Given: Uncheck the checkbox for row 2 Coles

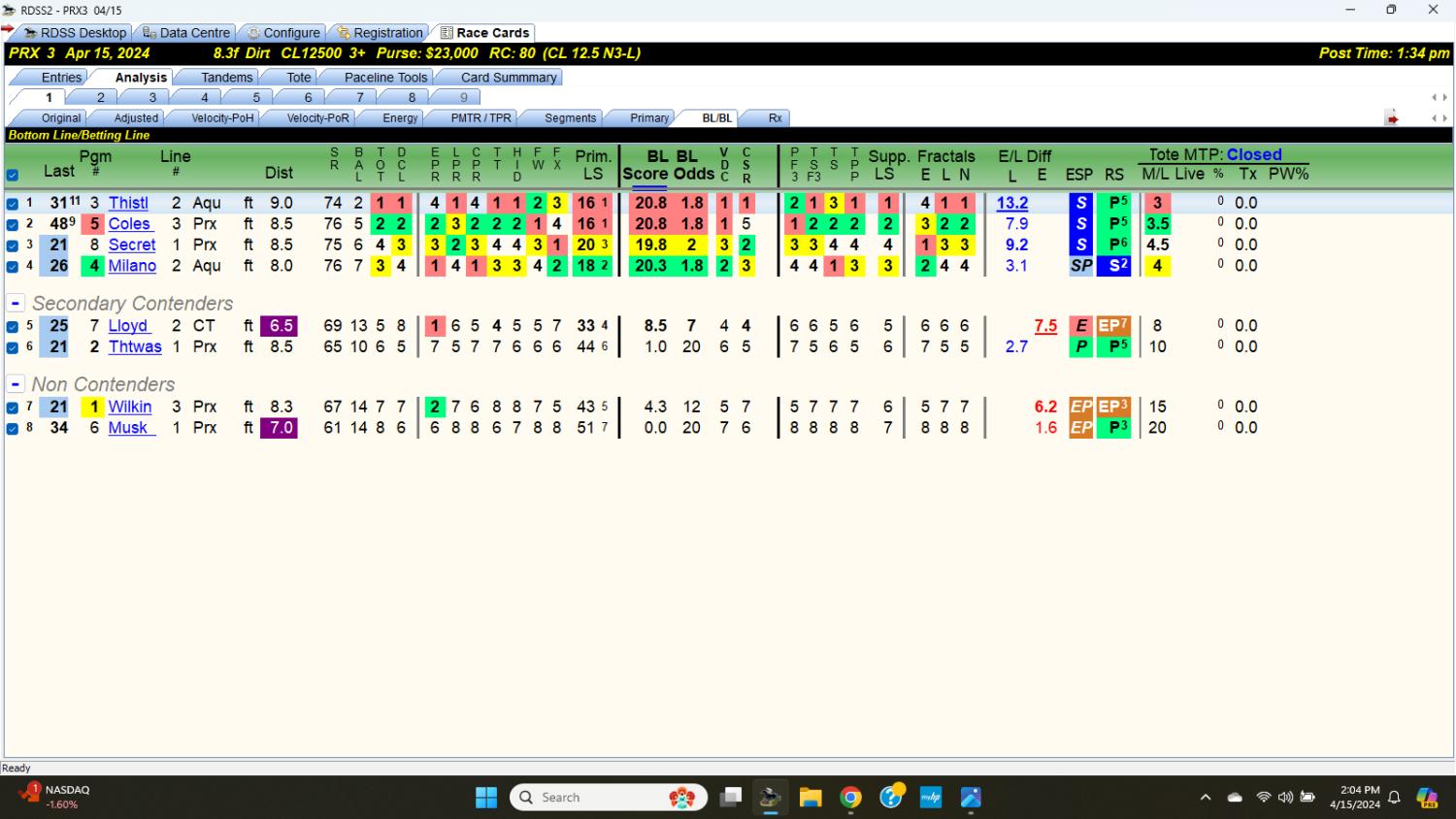Looking at the screenshot, I should 12,224.
